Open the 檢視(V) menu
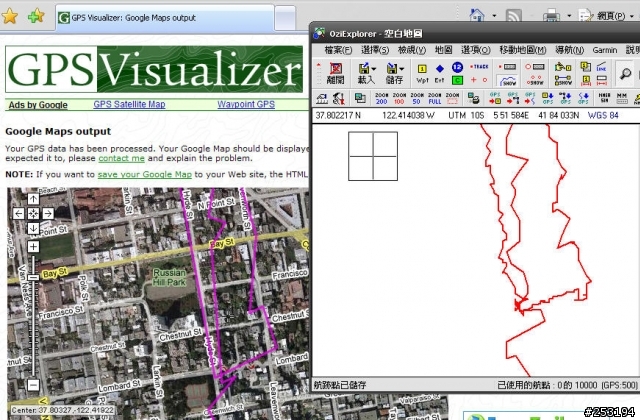This screenshot has width=640, height=420. point(411,50)
